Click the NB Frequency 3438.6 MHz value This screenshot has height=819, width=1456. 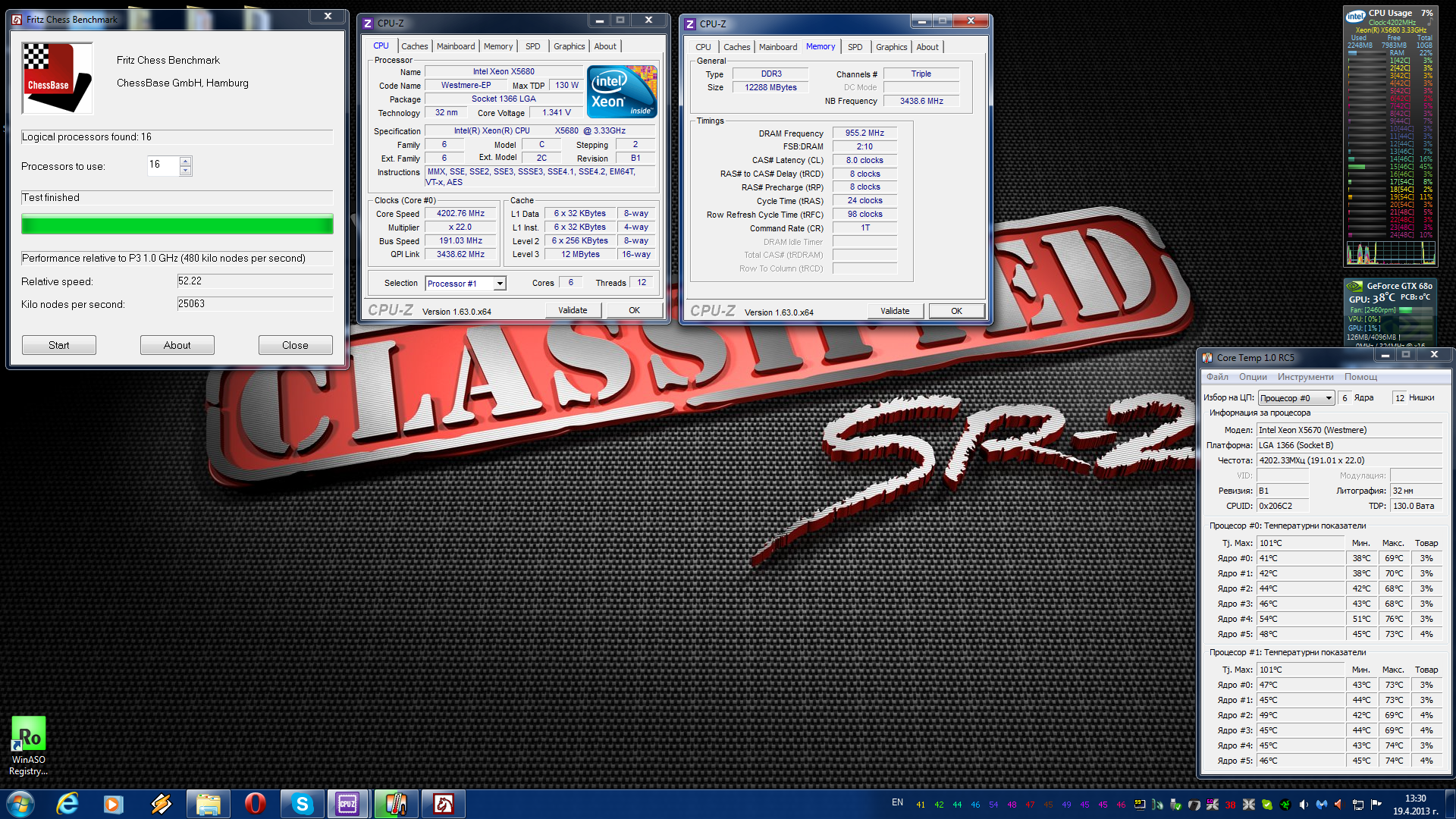click(x=921, y=101)
